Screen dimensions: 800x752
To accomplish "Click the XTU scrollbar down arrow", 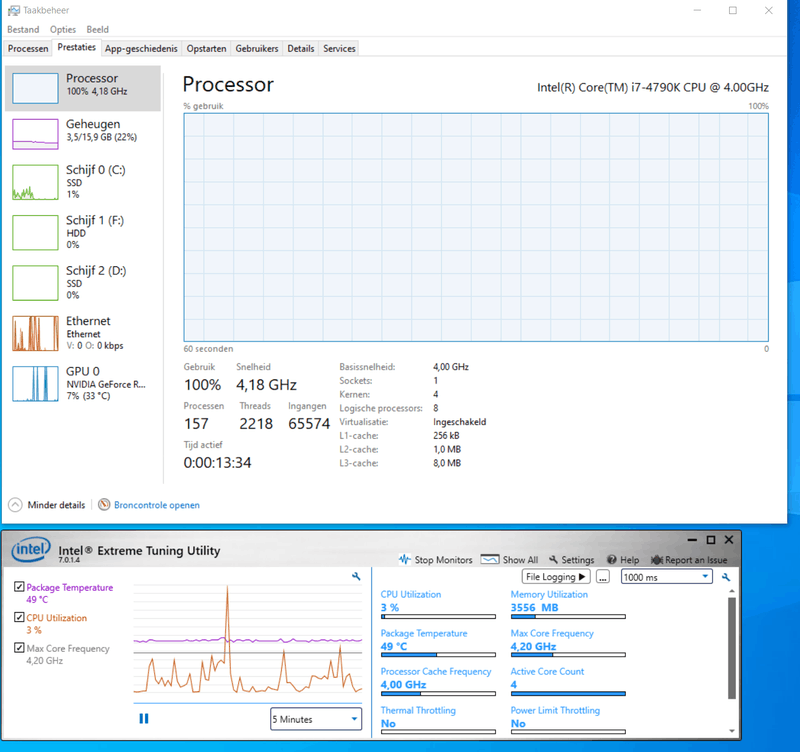I will [x=732, y=731].
